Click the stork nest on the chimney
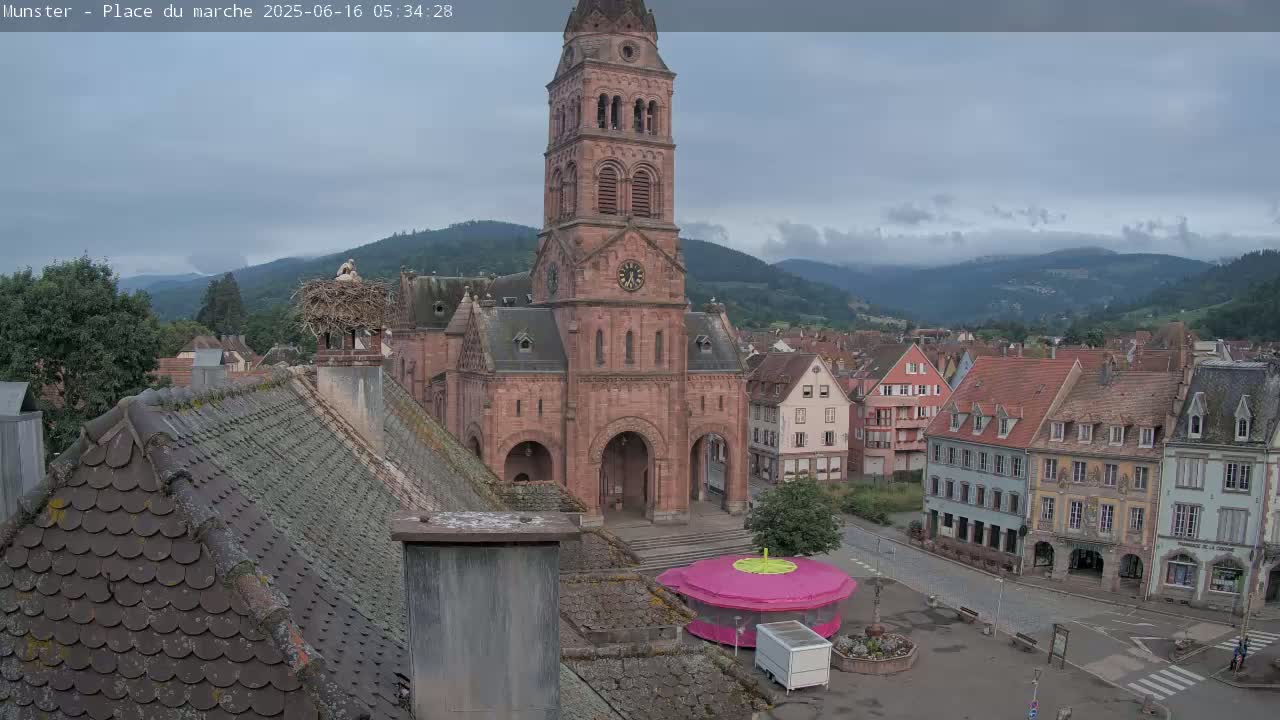This screenshot has height=720, width=1280. [x=343, y=304]
